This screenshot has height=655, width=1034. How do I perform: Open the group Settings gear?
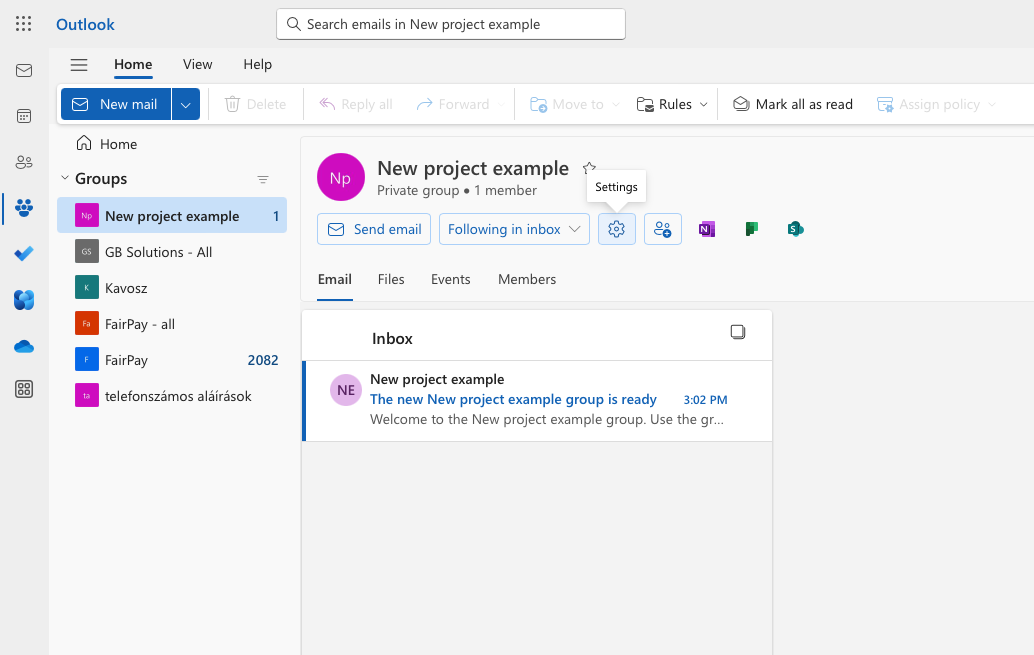616,229
